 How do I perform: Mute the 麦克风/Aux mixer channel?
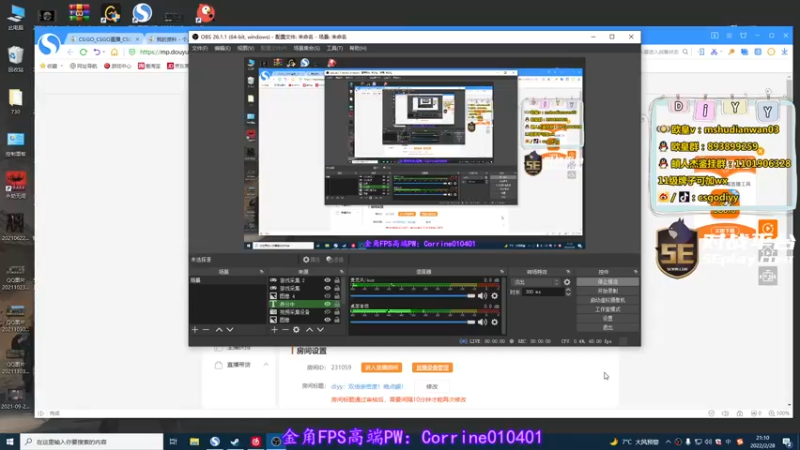(482, 296)
